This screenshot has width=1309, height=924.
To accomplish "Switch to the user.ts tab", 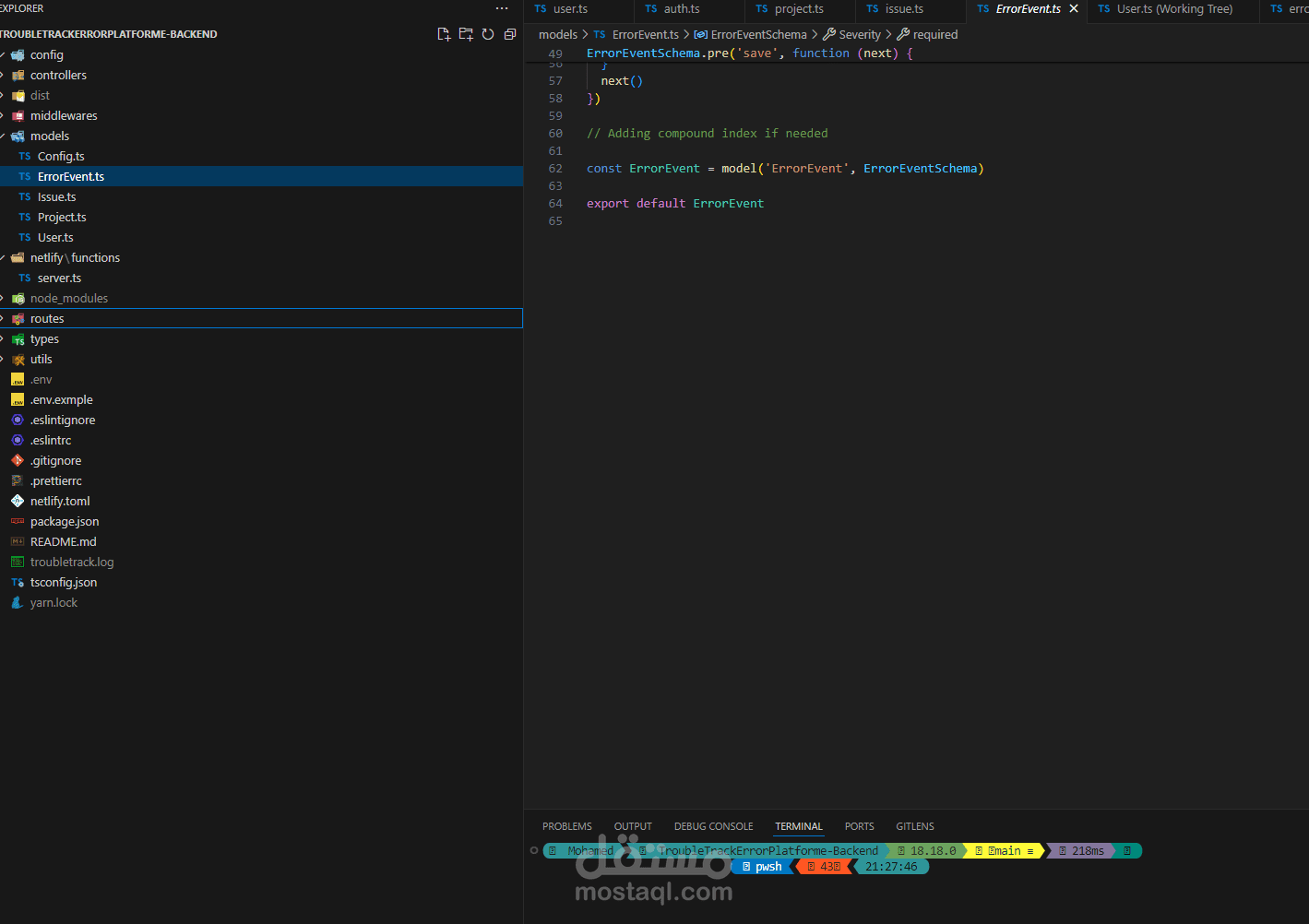I will [x=570, y=8].
